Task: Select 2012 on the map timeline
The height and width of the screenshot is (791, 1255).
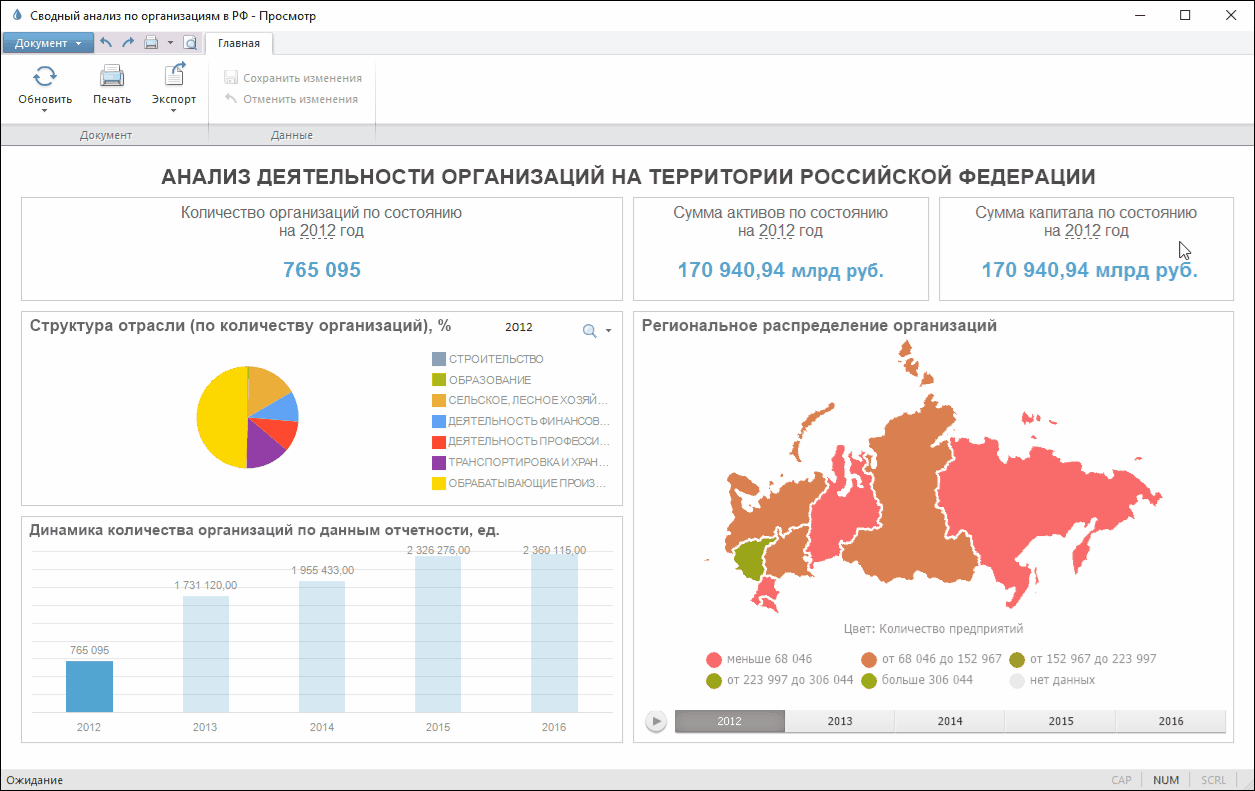Action: (x=730, y=721)
